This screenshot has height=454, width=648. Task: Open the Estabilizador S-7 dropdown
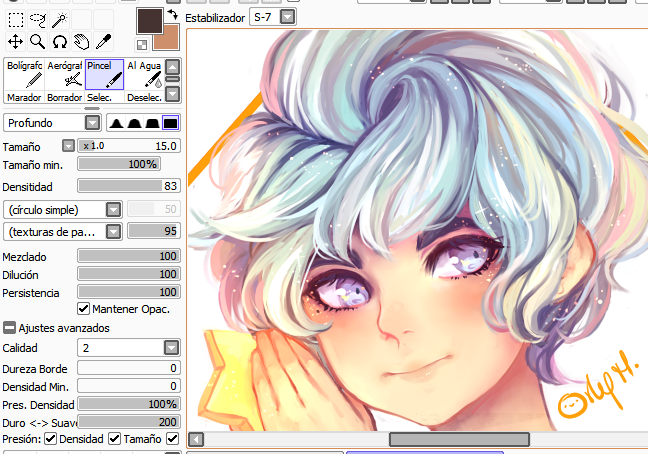point(288,17)
